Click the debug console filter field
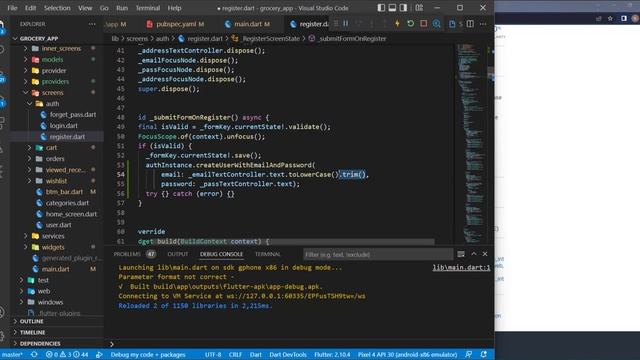The height and width of the screenshot is (360, 640). point(378,254)
